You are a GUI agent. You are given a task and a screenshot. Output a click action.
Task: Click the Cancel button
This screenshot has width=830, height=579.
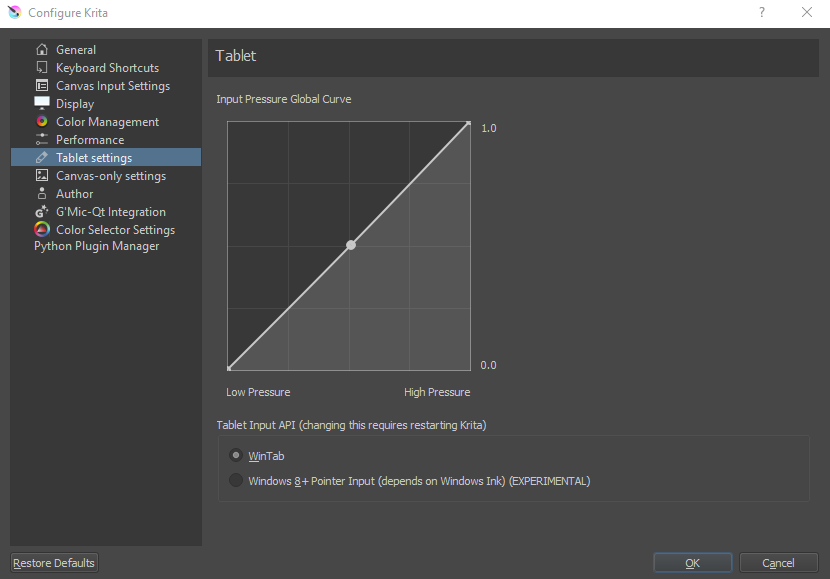tap(778, 563)
